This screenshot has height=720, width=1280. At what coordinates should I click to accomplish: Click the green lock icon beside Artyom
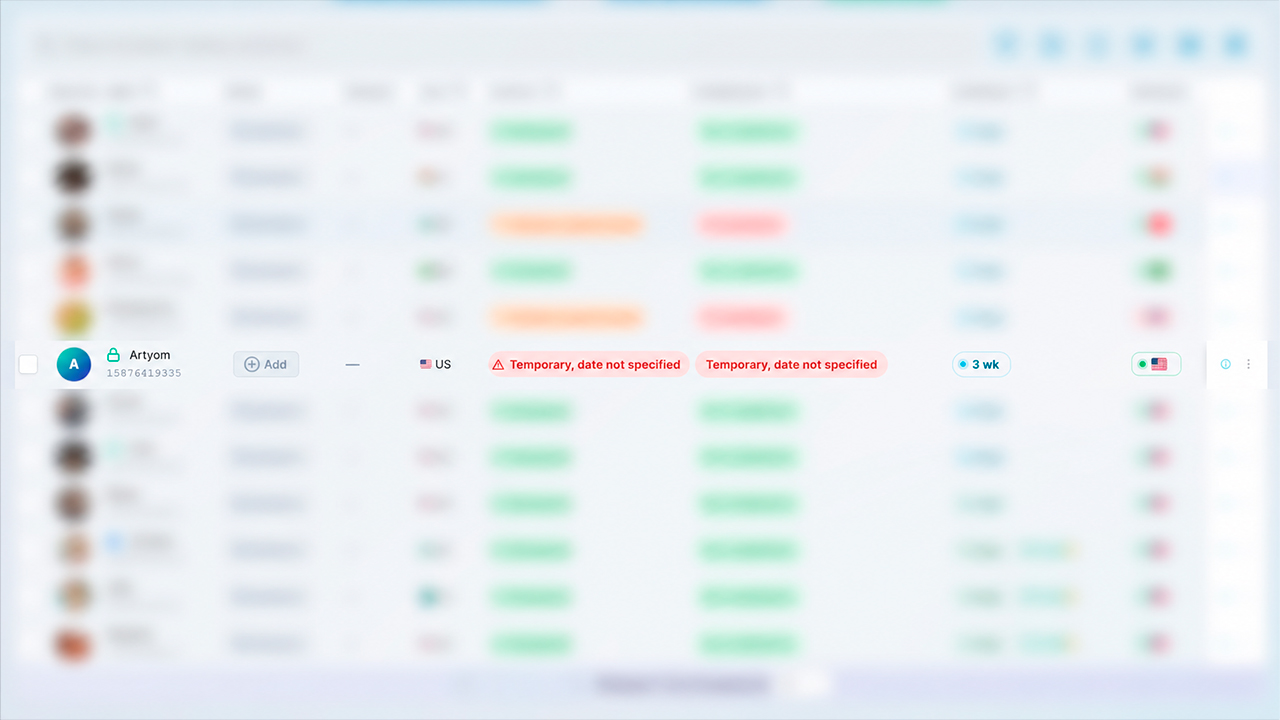point(114,355)
